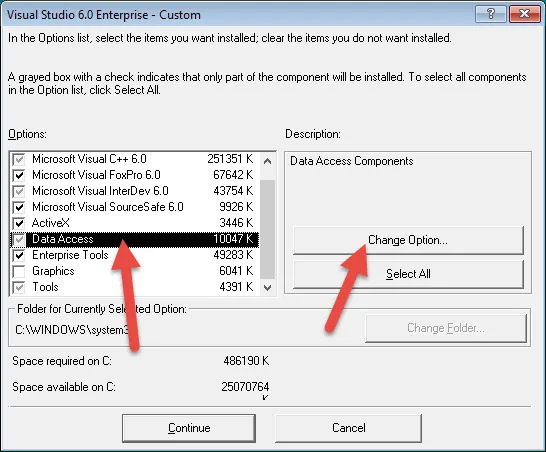Toggle the Data Access checkbox
Screen dimensions: 546x452
pyautogui.click(x=19, y=239)
